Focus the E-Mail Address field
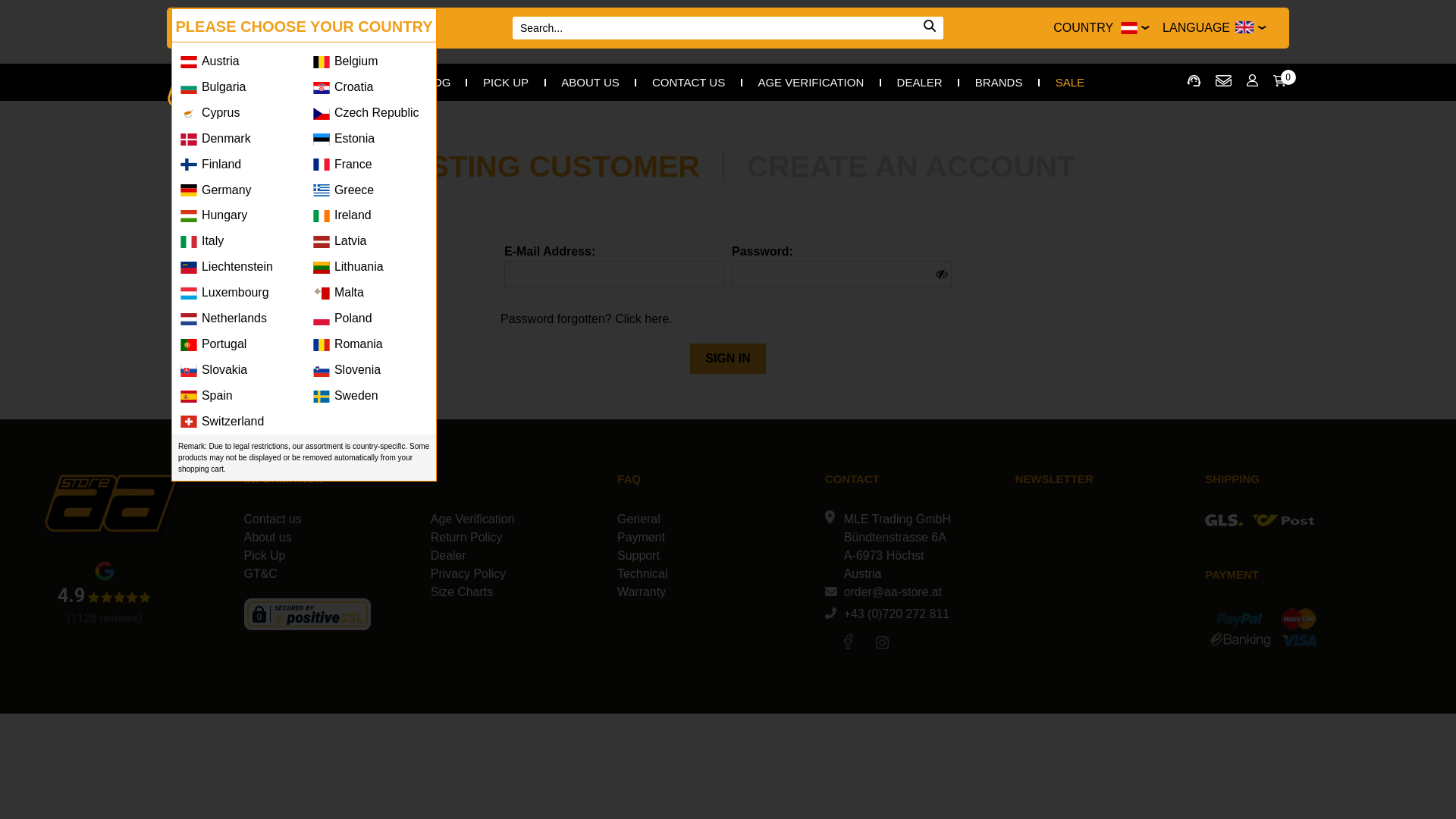Viewport: 1456px width, 819px height. click(x=614, y=275)
